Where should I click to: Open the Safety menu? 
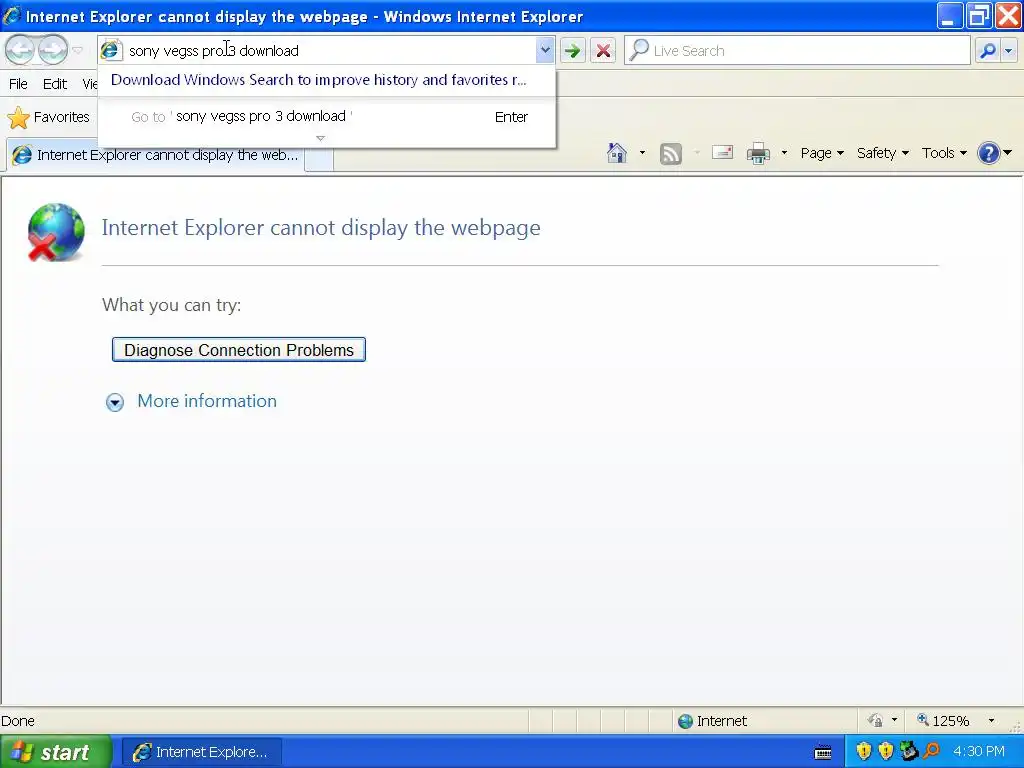click(x=882, y=153)
